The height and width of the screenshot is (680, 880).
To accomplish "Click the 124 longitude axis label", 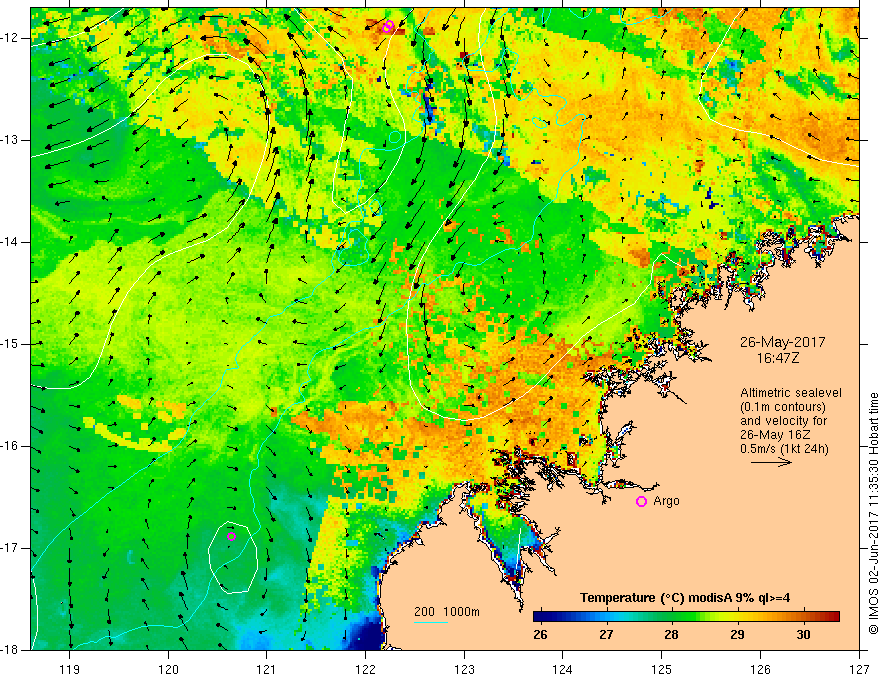I will [x=563, y=669].
